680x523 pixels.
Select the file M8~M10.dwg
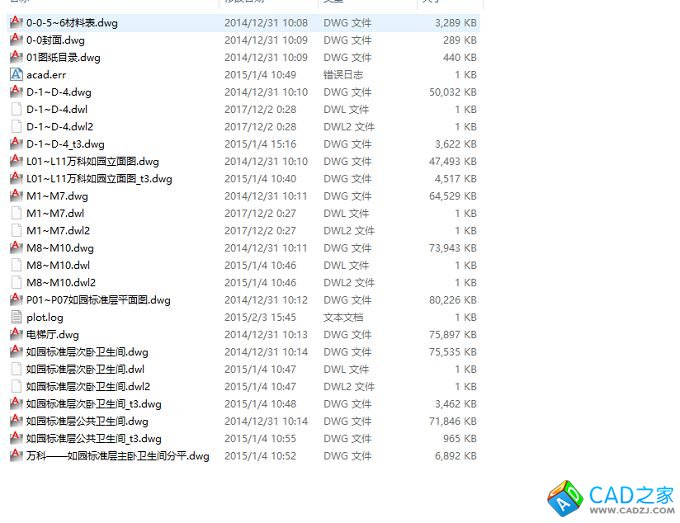tap(60, 248)
